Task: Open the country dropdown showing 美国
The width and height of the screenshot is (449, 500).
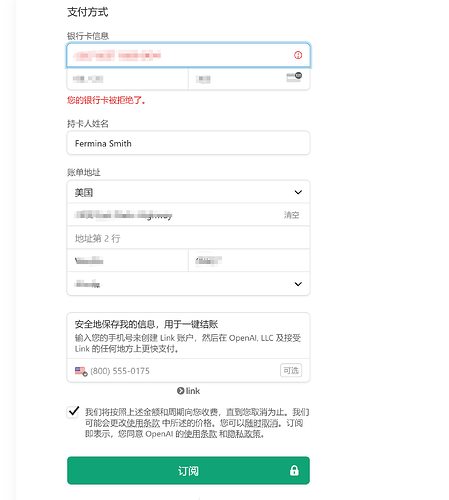Action: (188, 192)
